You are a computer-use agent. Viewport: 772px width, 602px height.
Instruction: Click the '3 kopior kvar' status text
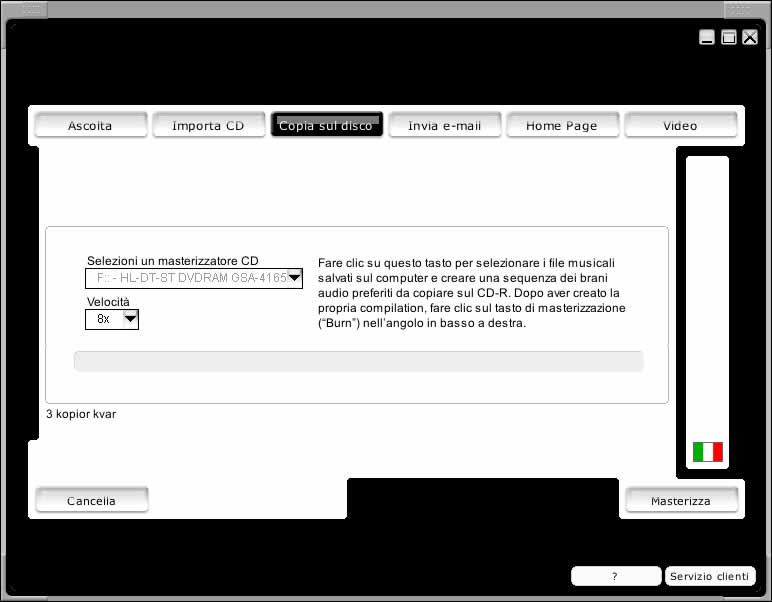tap(81, 414)
